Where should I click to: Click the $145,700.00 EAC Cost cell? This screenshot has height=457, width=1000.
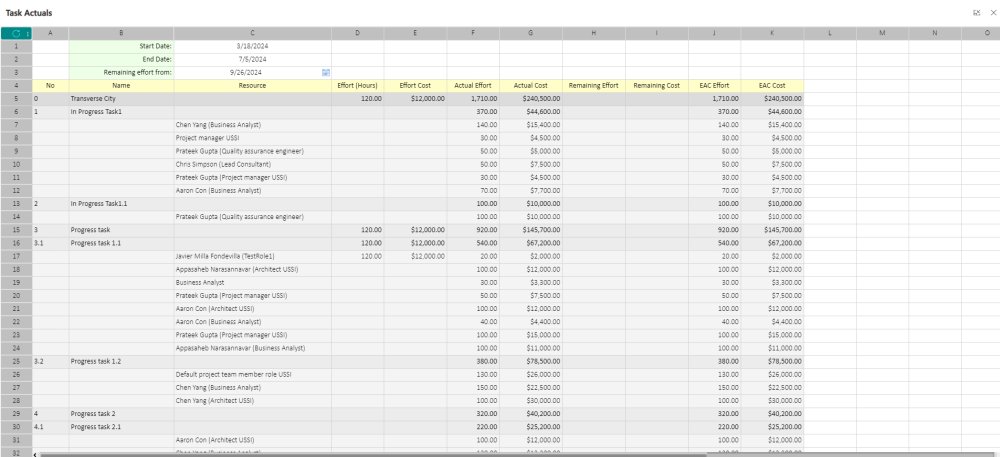coord(772,229)
